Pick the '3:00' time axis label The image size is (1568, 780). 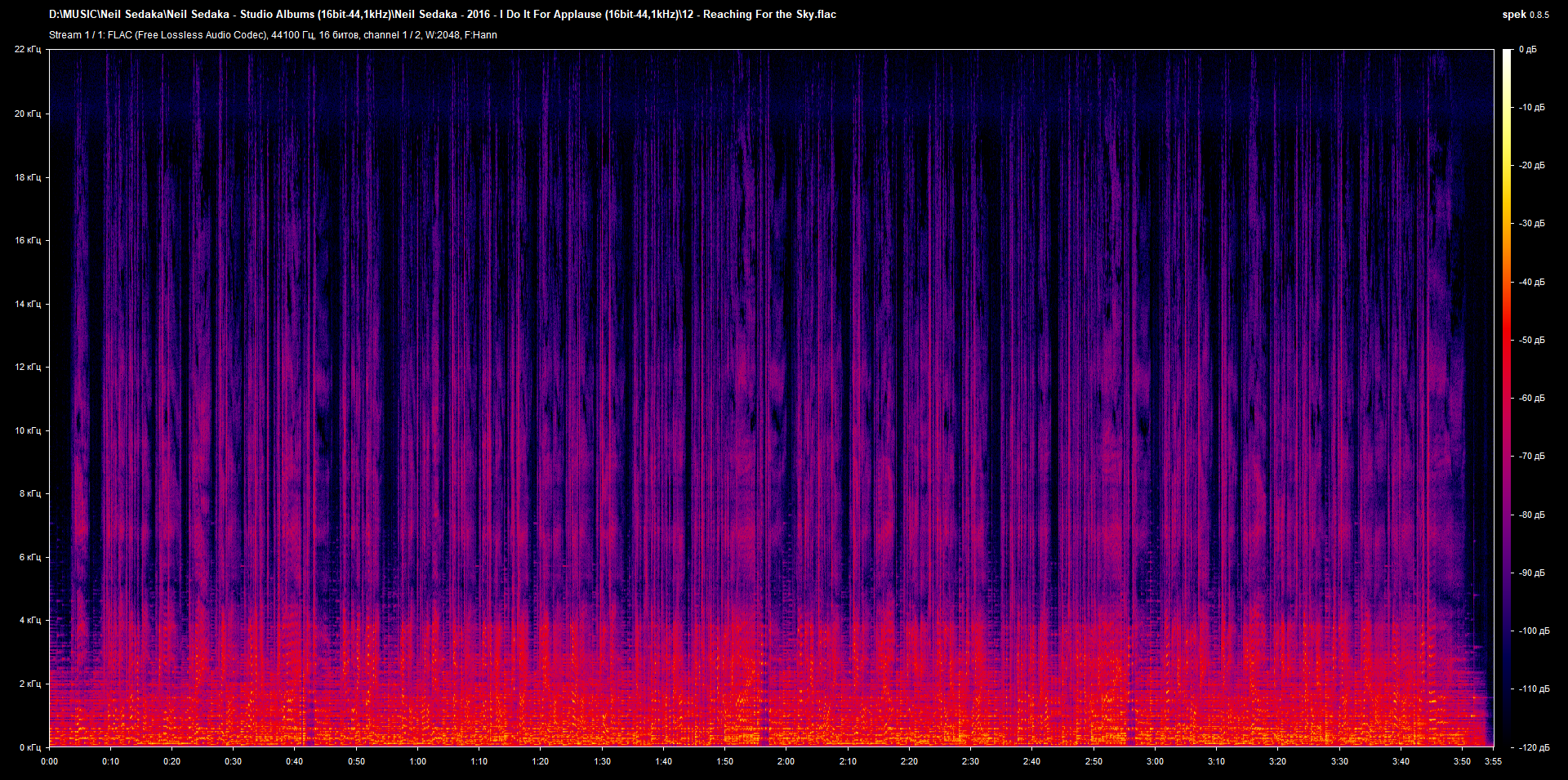[x=1156, y=761]
